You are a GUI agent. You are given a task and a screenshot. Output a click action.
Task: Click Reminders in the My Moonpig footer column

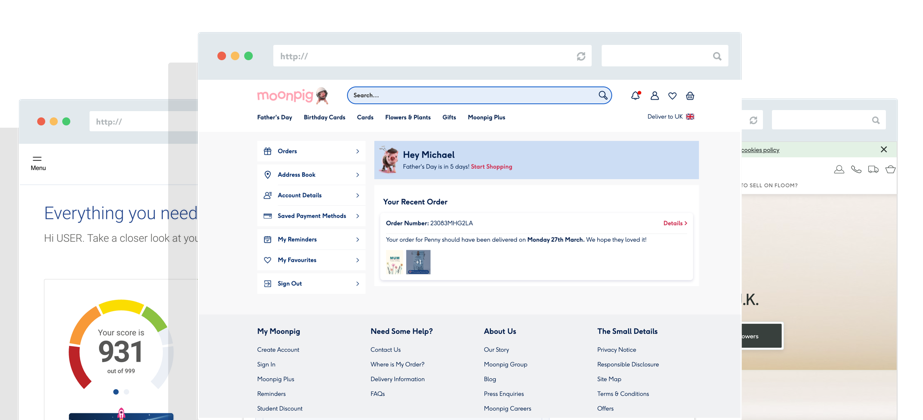271,394
